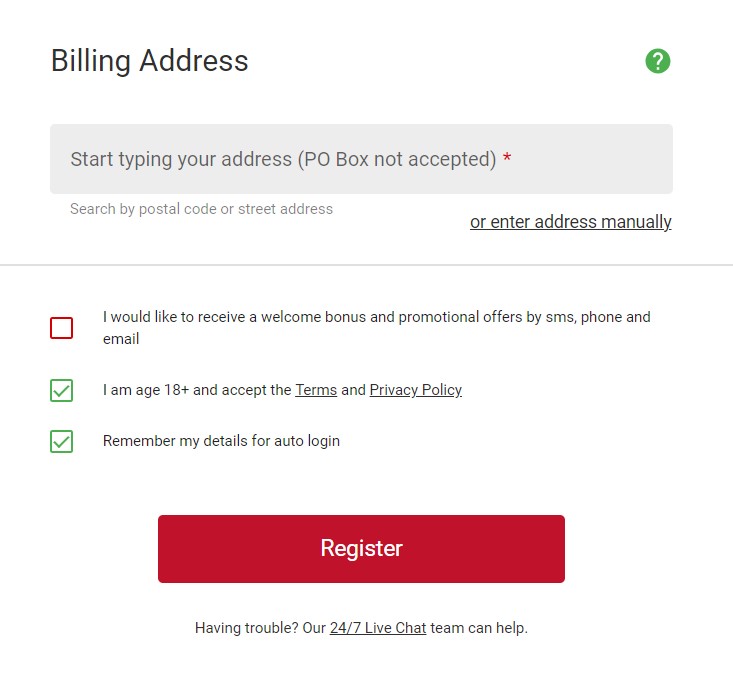Viewport: 733px width, 690px height.
Task: Click the red required asterisk in address field
Action: [x=507, y=160]
